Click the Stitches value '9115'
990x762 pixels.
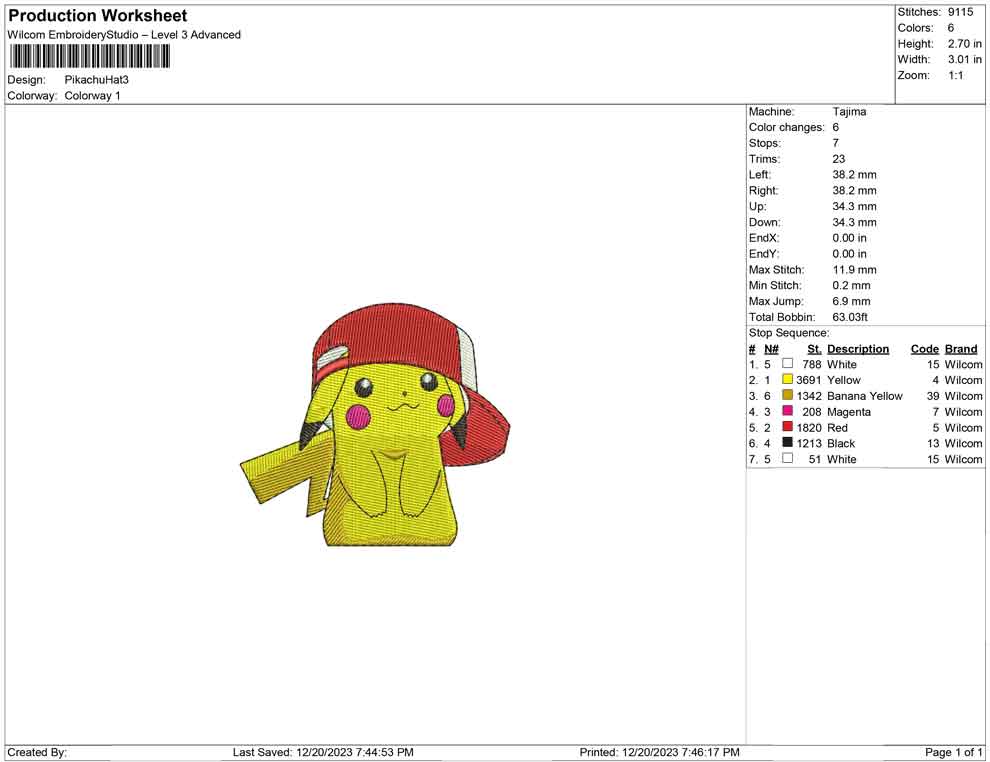click(960, 12)
